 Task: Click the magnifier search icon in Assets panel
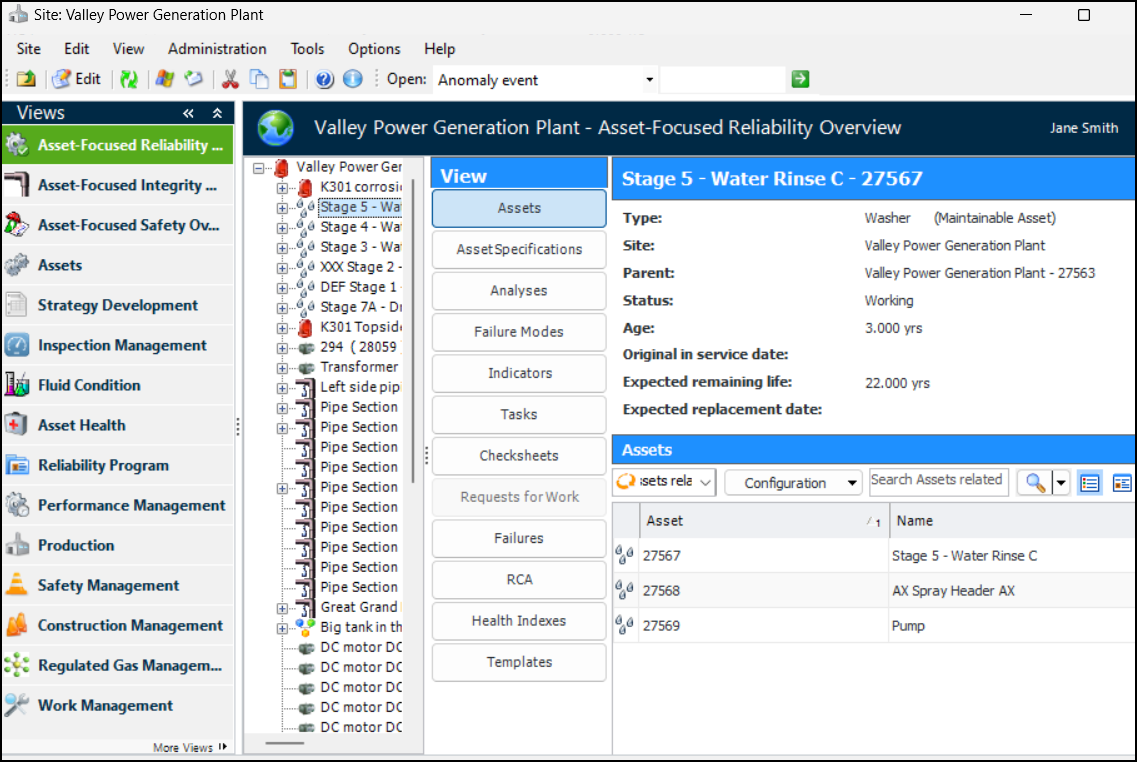[x=1035, y=483]
